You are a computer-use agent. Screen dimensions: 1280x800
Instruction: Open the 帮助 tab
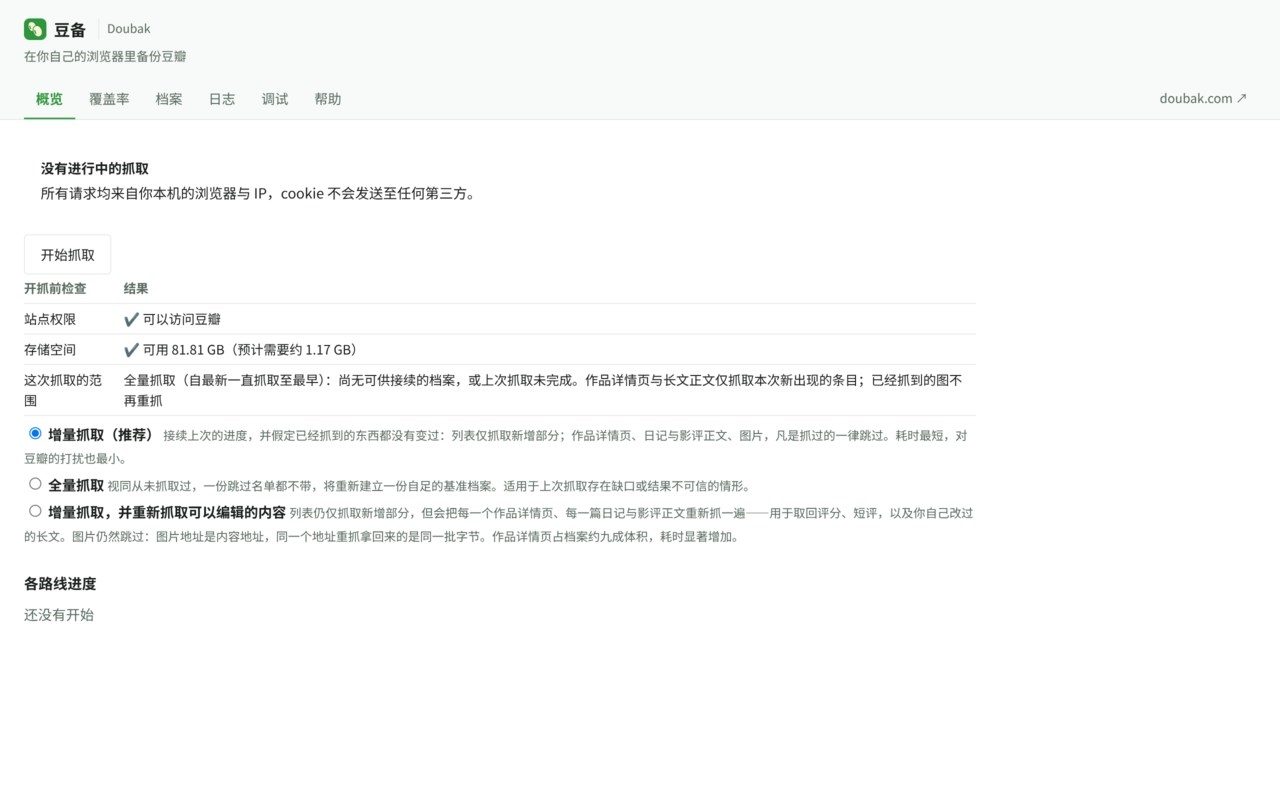coord(328,99)
